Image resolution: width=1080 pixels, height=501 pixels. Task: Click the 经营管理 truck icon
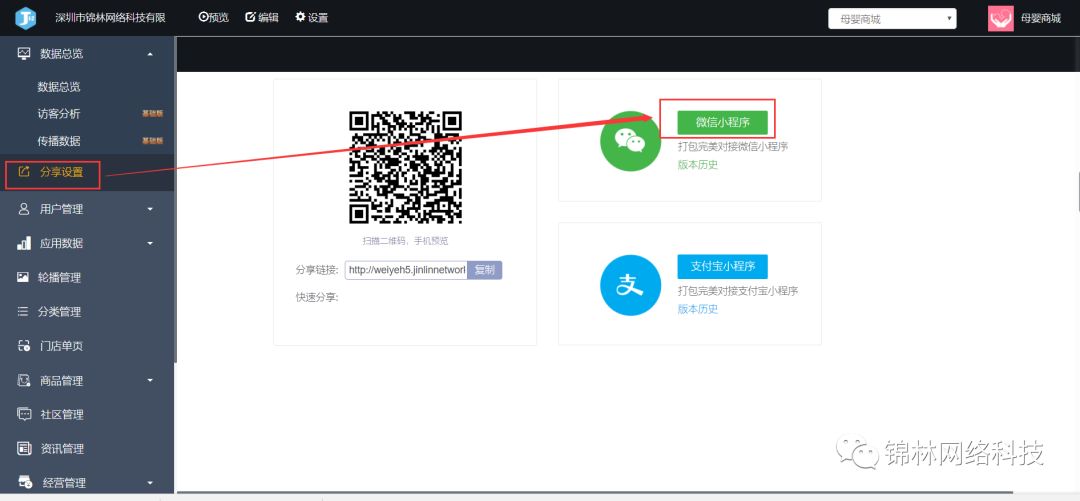click(25, 482)
